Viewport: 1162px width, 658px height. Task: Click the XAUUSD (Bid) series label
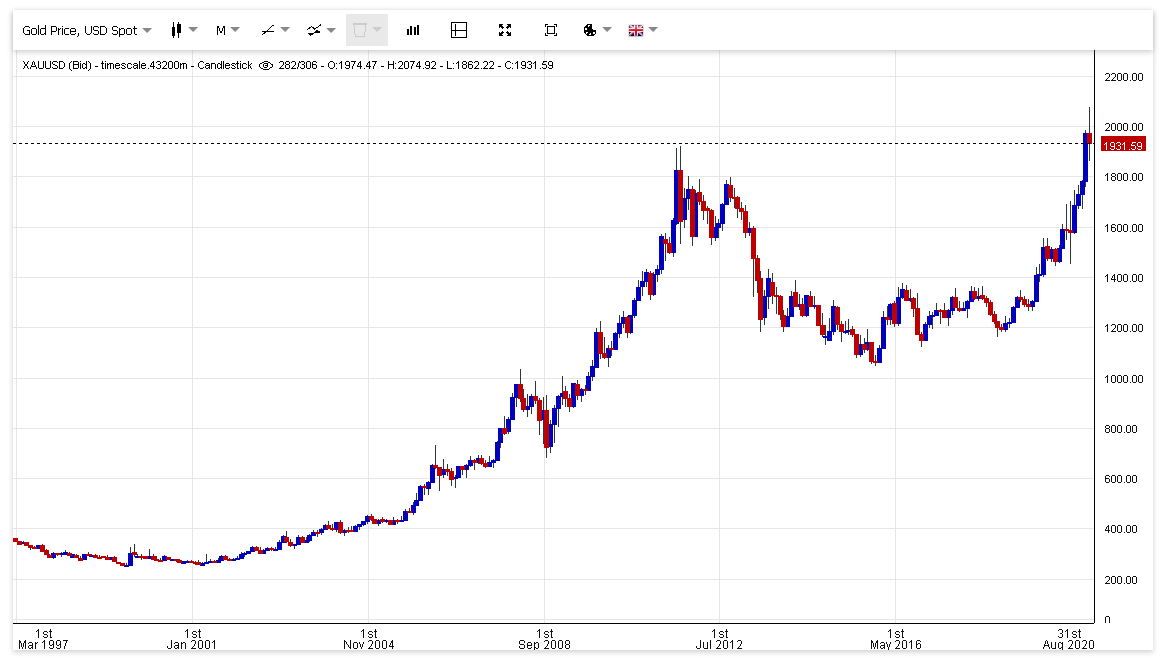(x=57, y=65)
